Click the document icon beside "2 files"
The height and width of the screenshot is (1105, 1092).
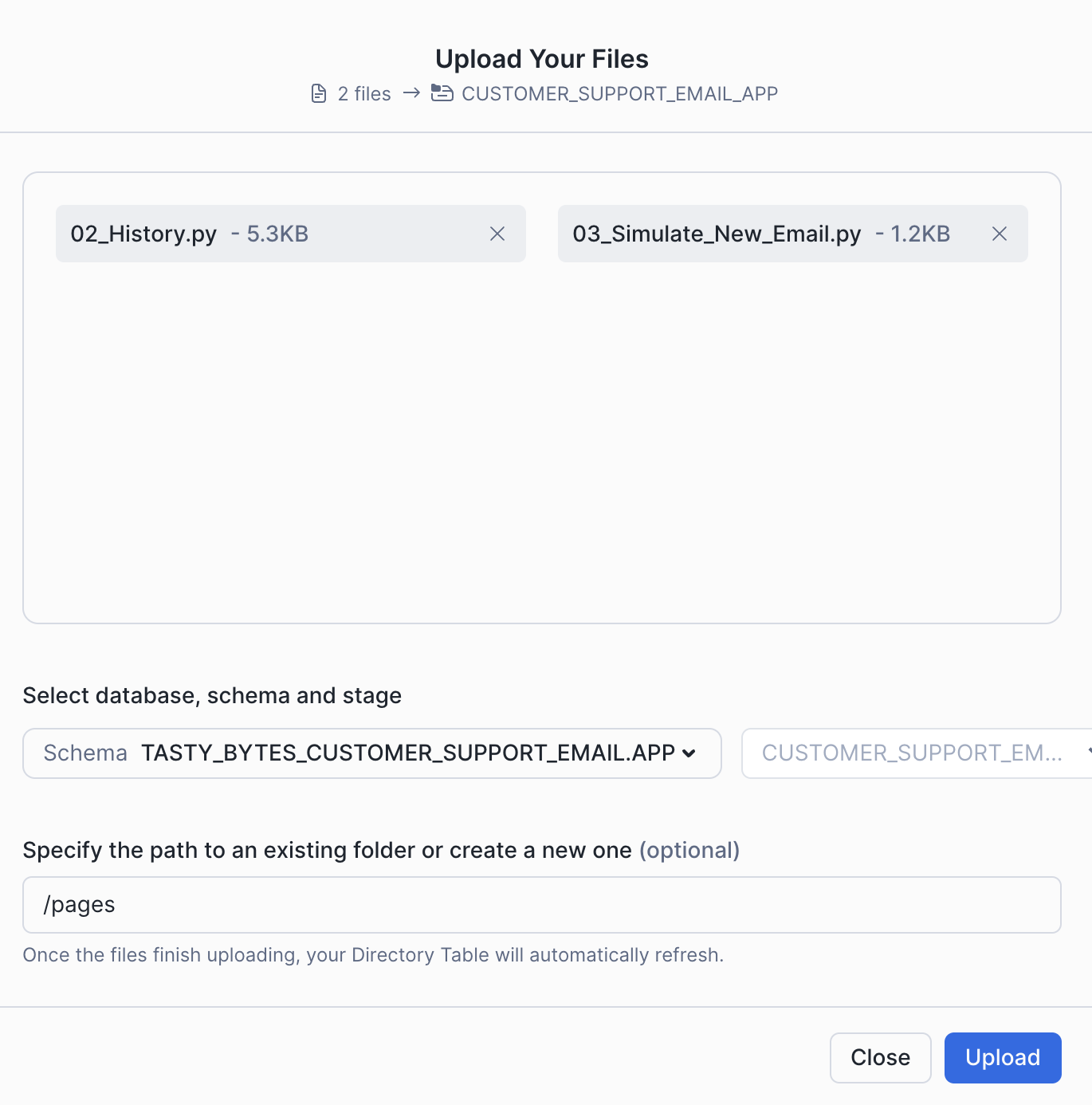click(x=318, y=93)
